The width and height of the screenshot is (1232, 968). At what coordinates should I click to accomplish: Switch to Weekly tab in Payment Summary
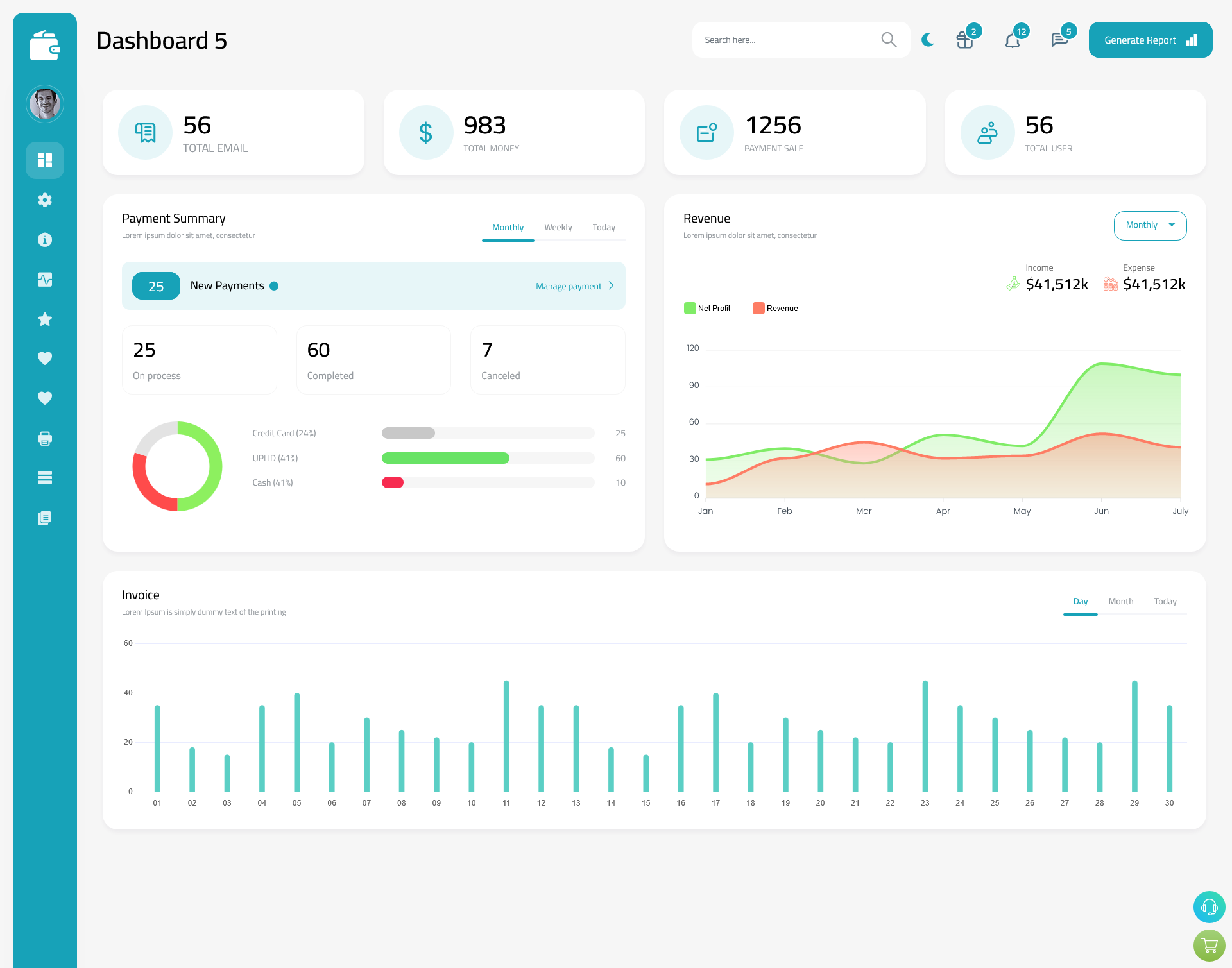(557, 227)
